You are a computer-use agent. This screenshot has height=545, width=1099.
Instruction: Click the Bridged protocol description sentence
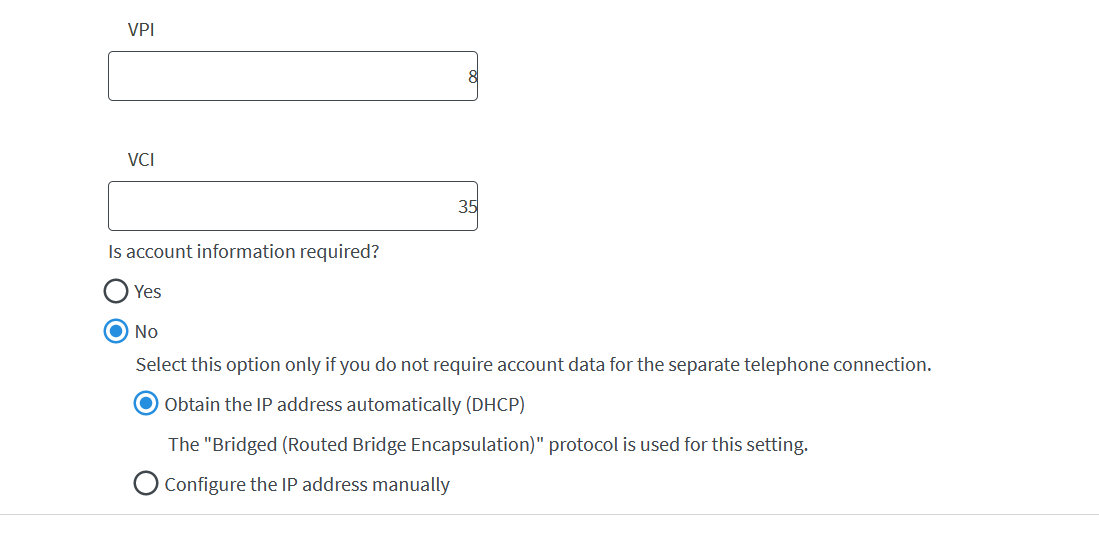[489, 444]
